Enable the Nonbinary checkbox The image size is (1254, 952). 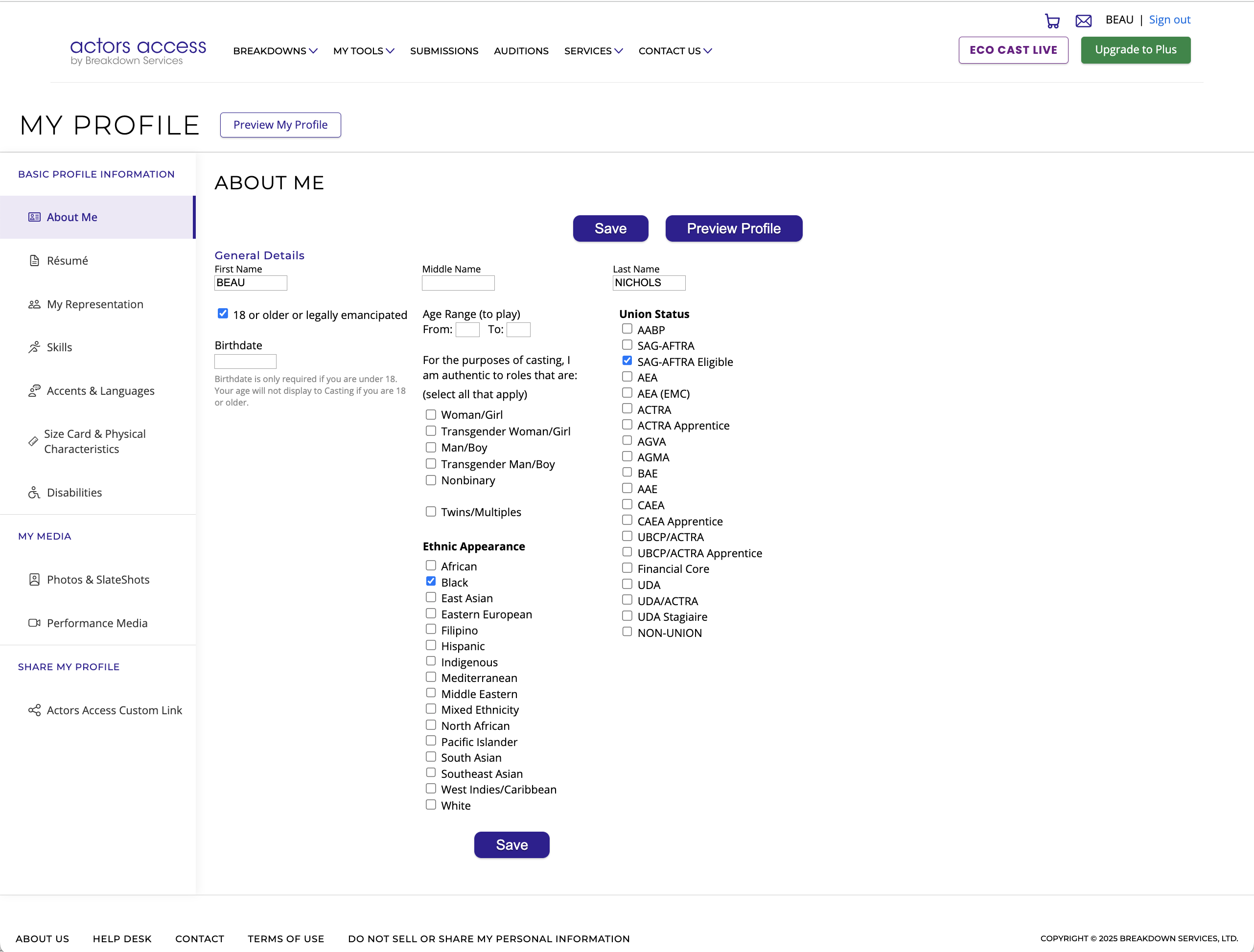coord(431,480)
